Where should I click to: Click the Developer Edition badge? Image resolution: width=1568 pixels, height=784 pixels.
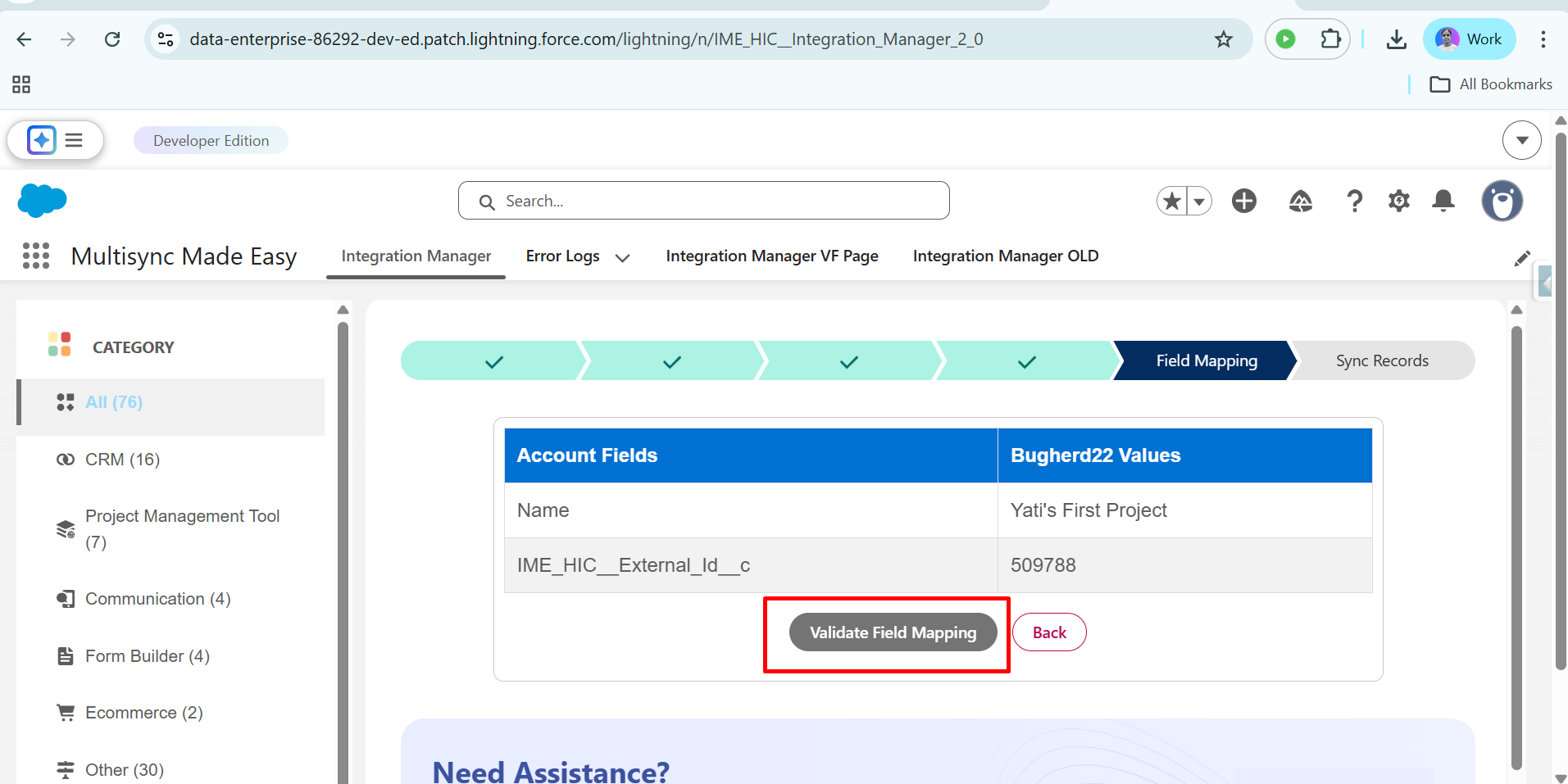pos(211,140)
